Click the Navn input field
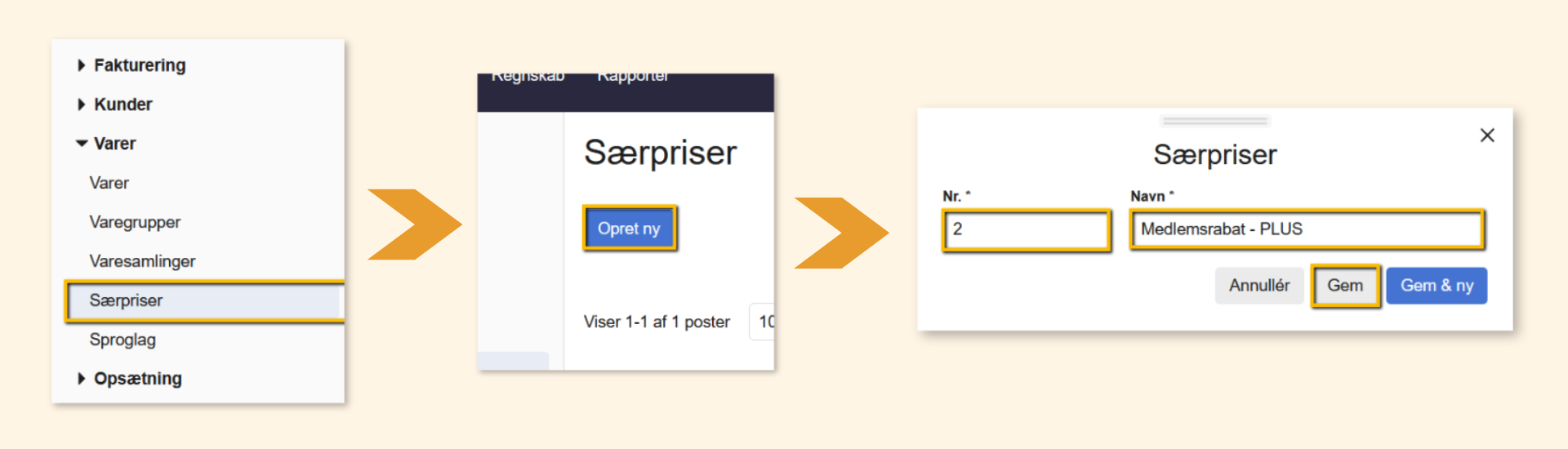This screenshot has width=1568, height=449. coord(1306,229)
